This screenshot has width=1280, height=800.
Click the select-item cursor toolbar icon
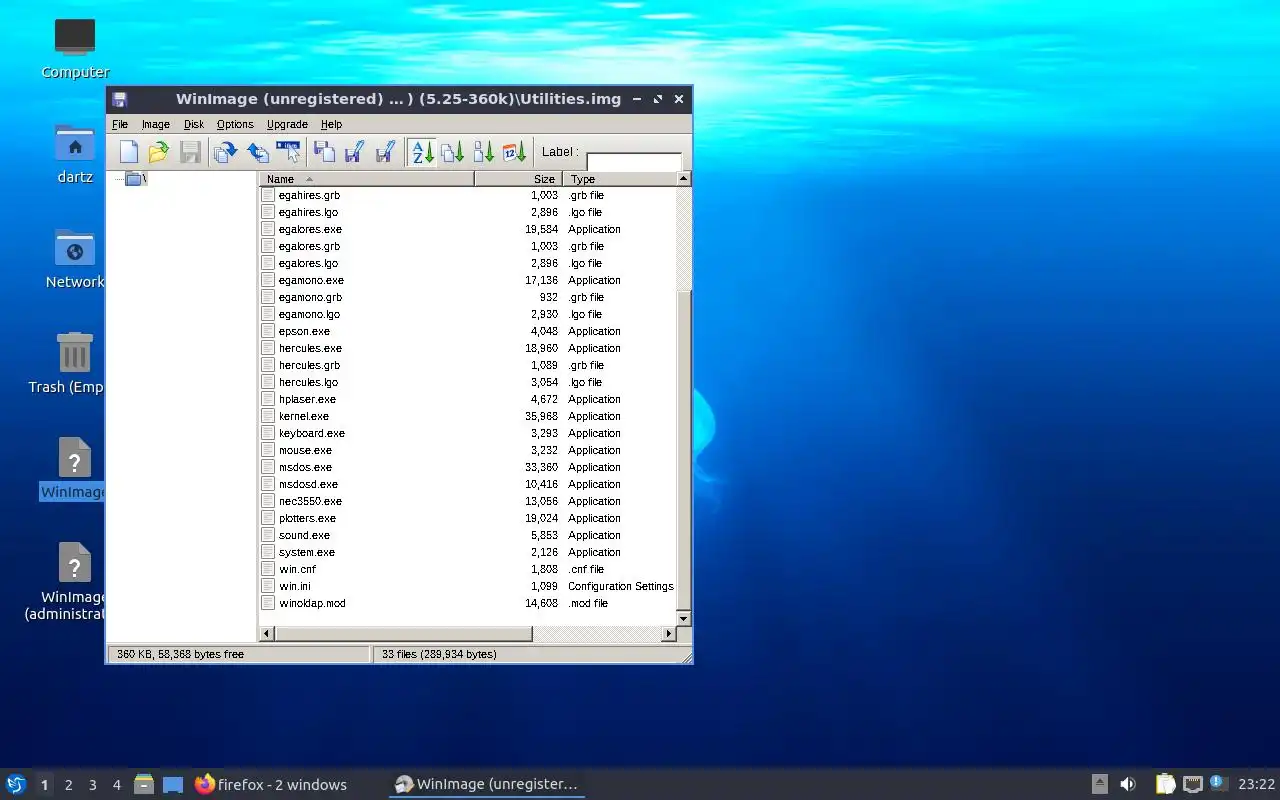(x=288, y=152)
